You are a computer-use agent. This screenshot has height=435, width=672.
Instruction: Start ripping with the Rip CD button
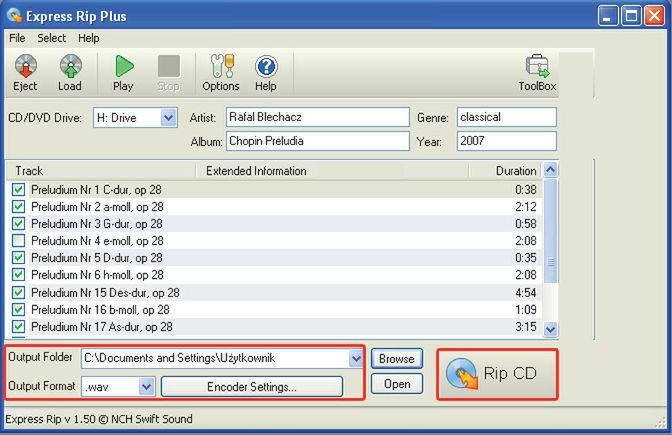(x=497, y=374)
